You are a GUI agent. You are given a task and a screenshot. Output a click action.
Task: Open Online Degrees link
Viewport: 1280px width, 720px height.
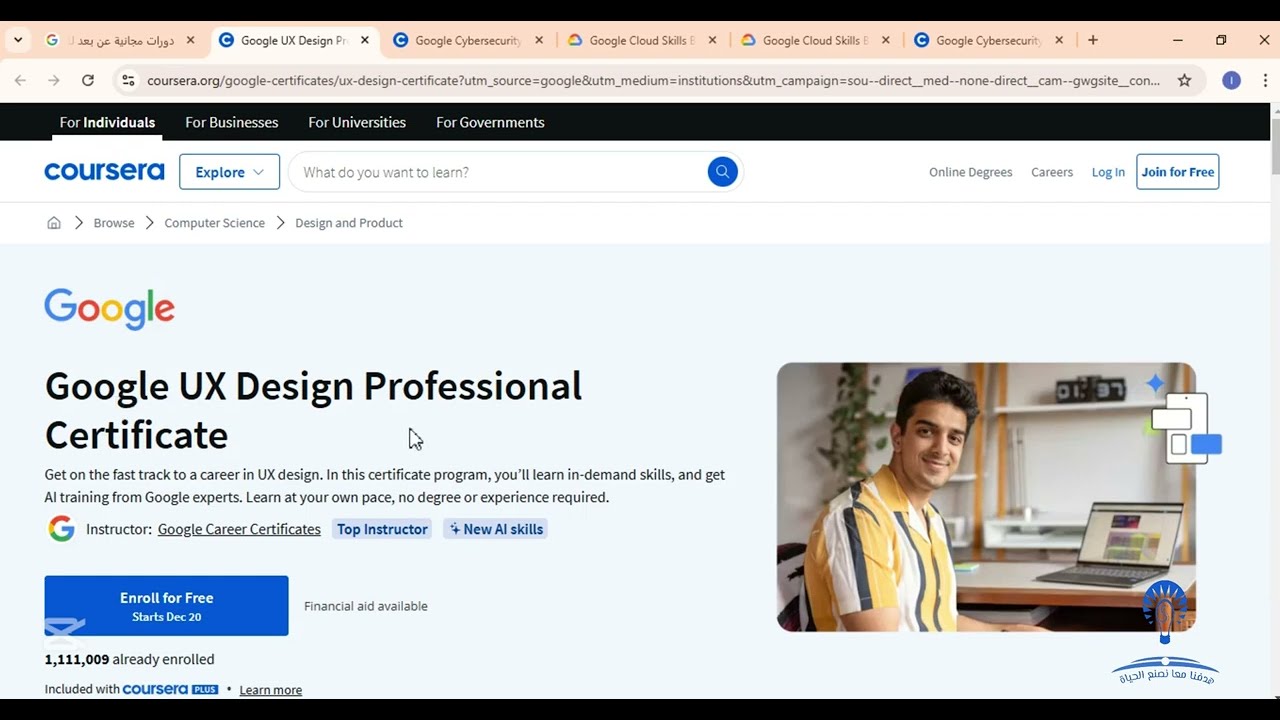(x=971, y=172)
